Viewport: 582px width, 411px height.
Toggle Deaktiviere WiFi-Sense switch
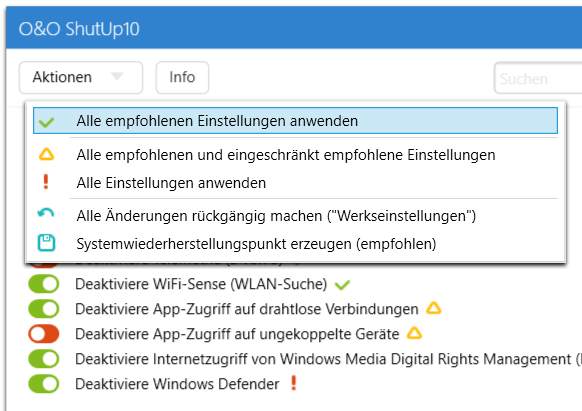(44, 284)
